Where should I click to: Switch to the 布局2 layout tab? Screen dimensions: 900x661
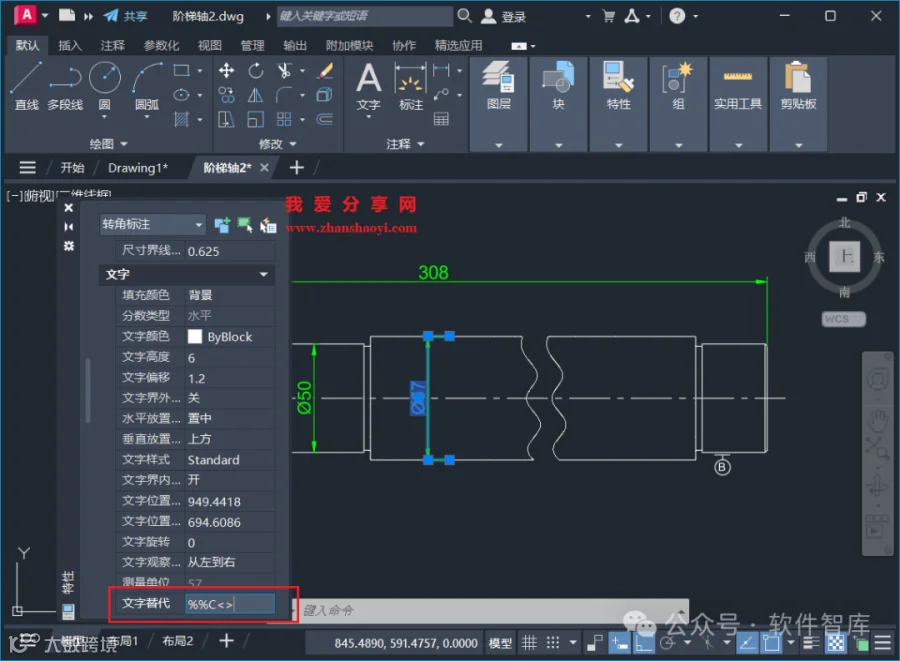pos(177,641)
